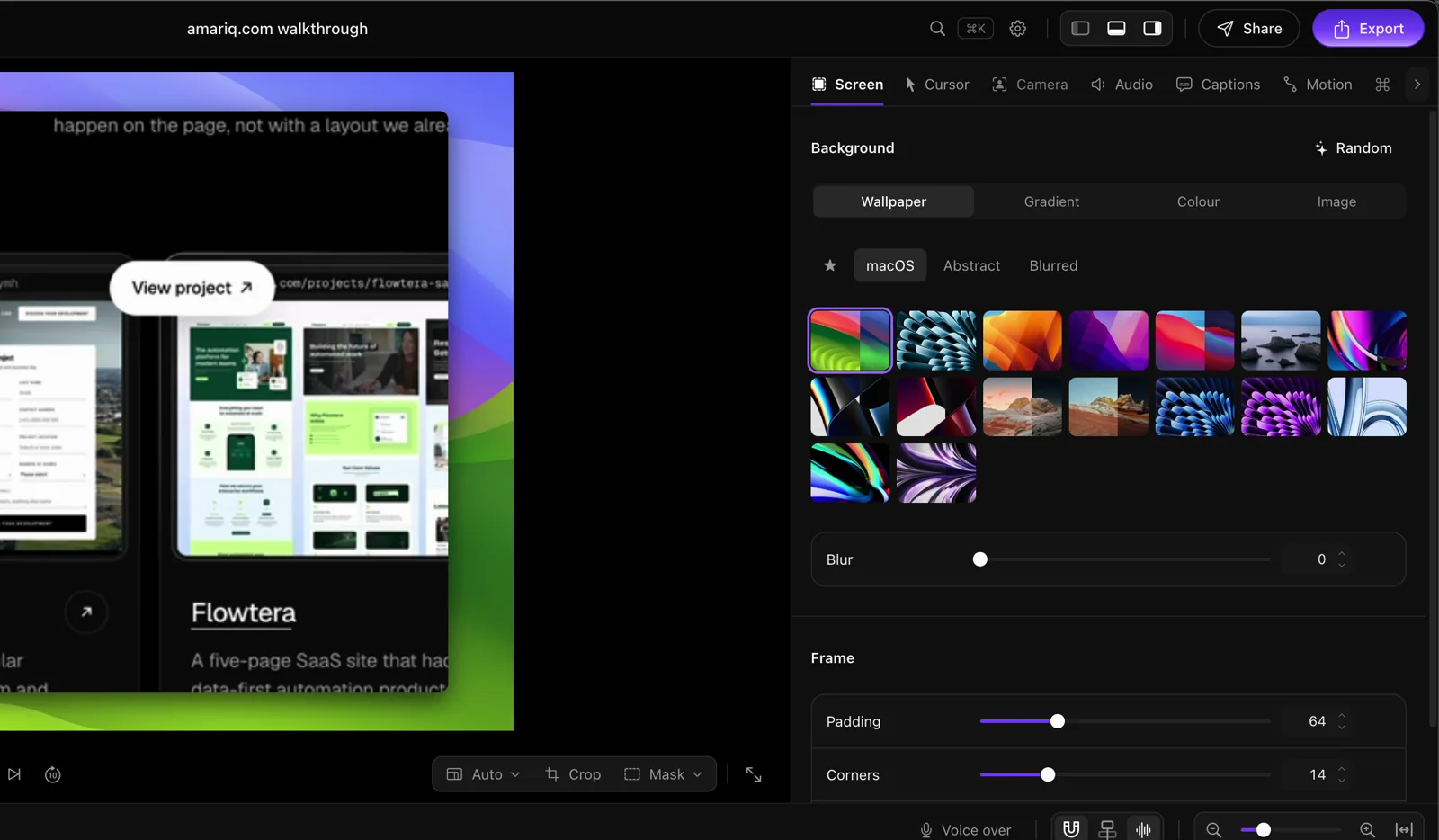
Task: Show favourite wallpapers with the star icon
Action: (830, 265)
